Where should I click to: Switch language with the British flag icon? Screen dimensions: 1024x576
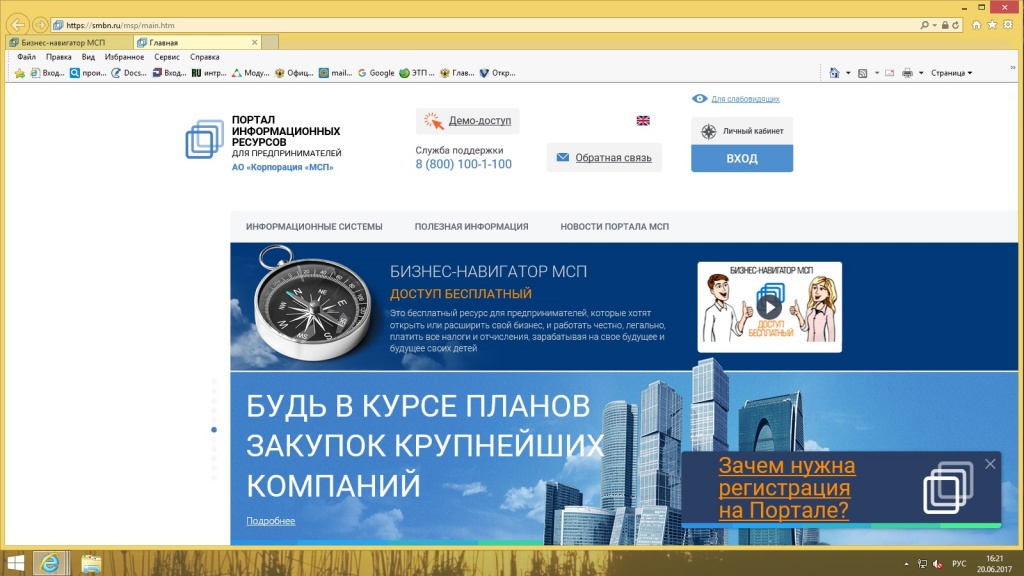pyautogui.click(x=643, y=120)
